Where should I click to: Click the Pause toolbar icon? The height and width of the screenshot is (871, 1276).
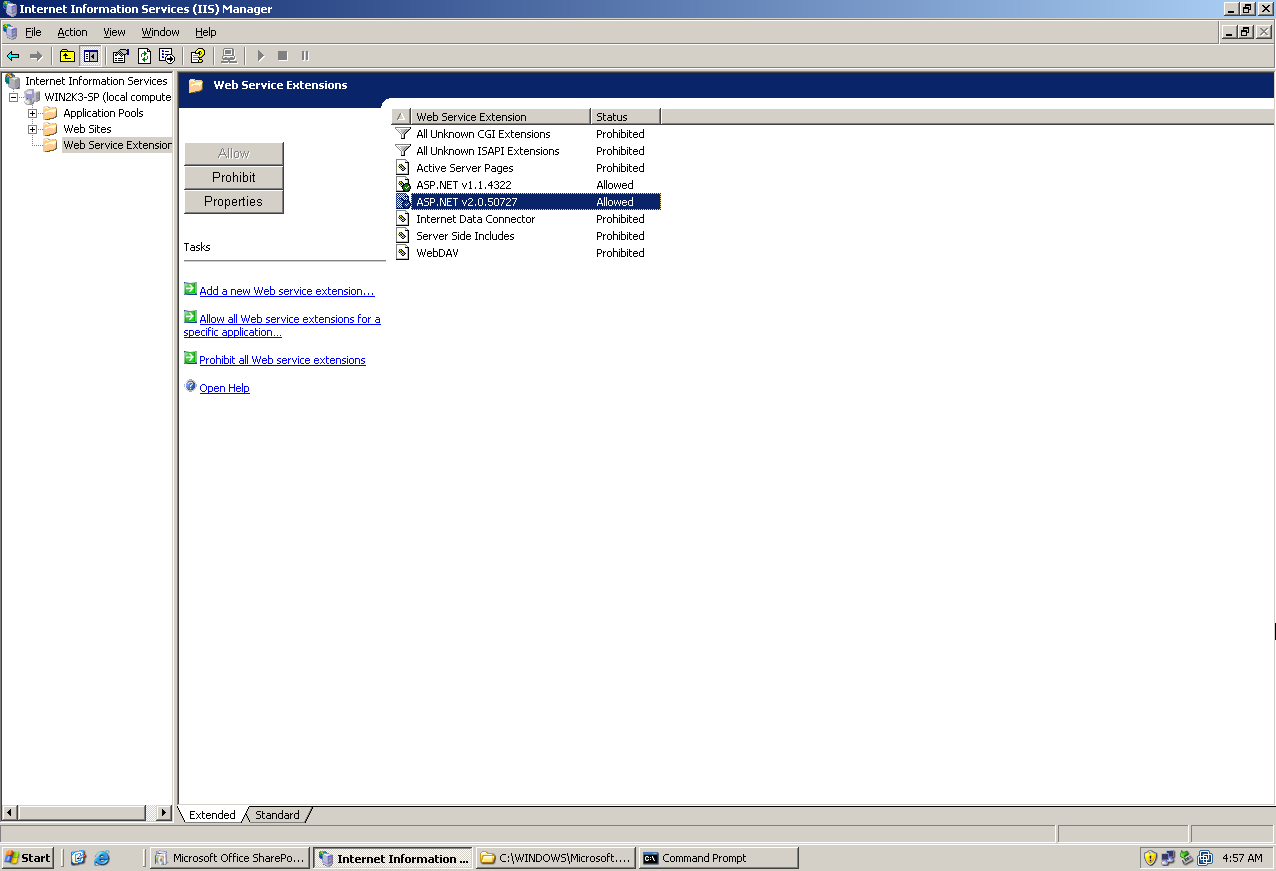point(305,56)
